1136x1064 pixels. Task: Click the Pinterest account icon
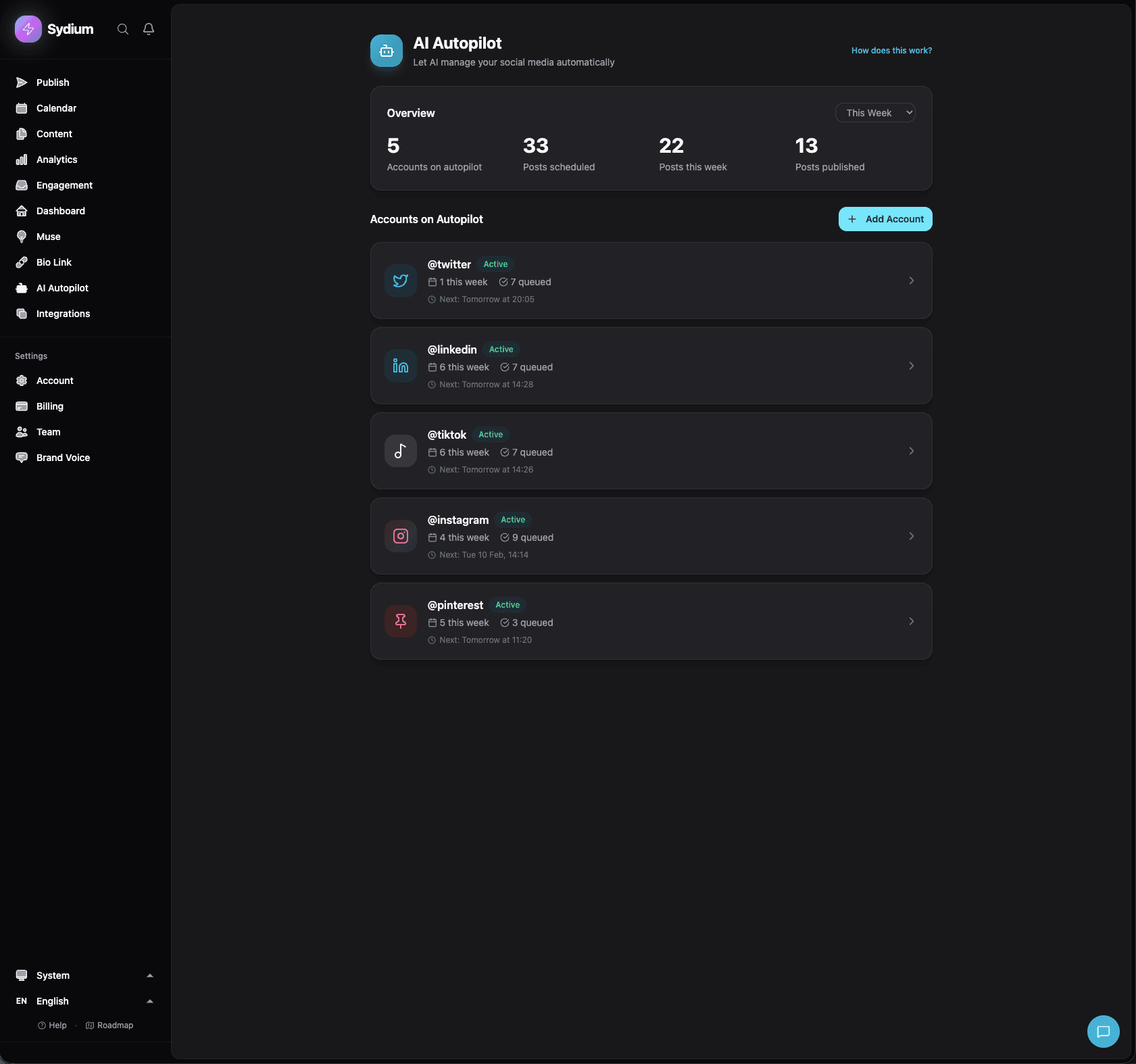(400, 621)
